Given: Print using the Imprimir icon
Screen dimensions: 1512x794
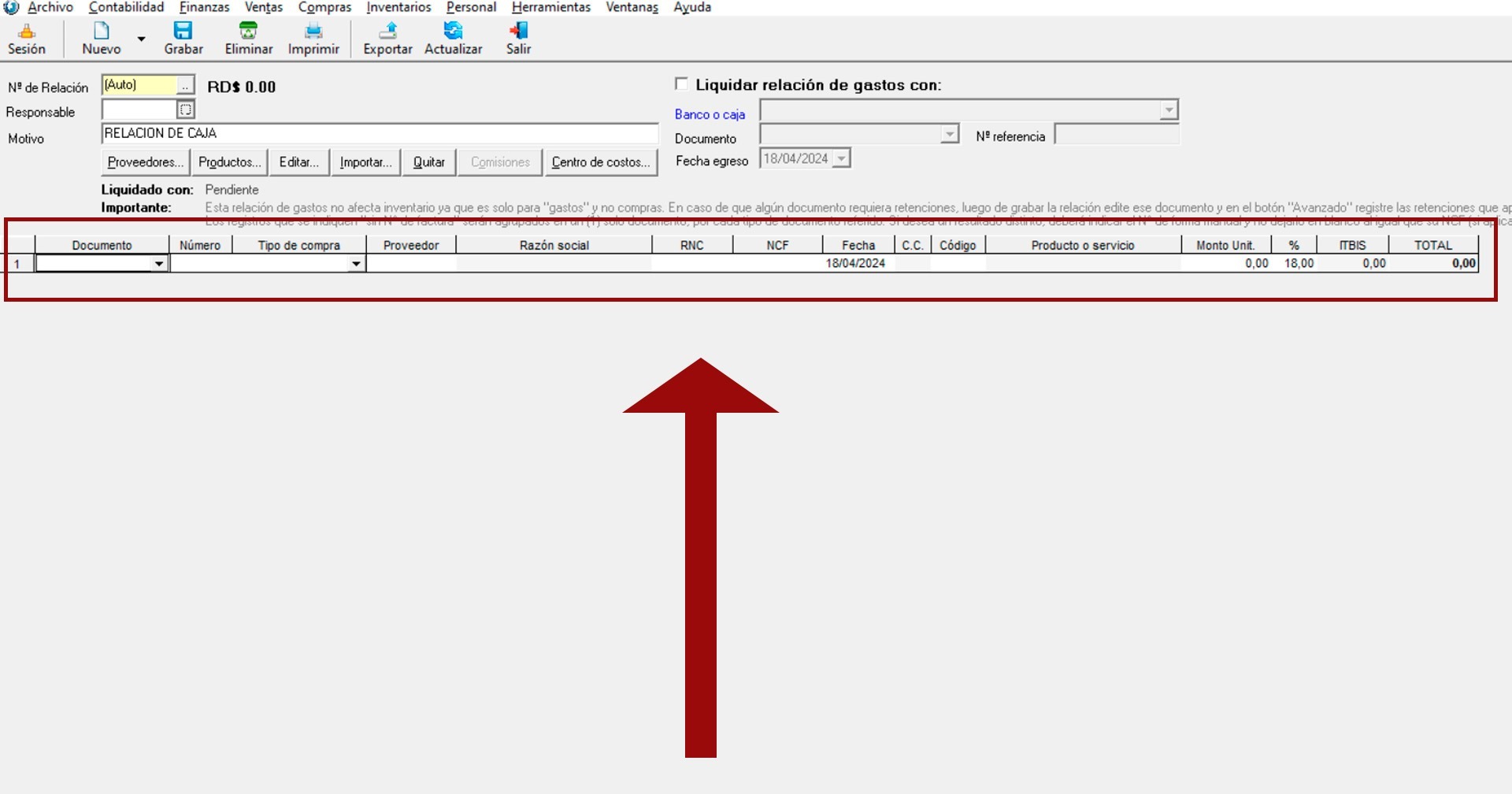Looking at the screenshot, I should click(313, 32).
